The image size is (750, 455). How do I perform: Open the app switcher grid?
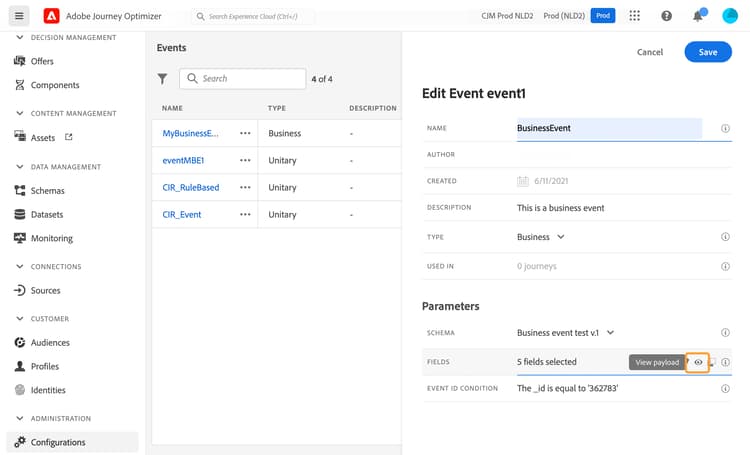coord(635,16)
